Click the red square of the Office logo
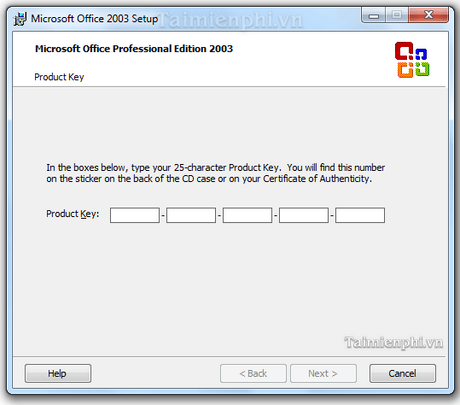 (404, 51)
